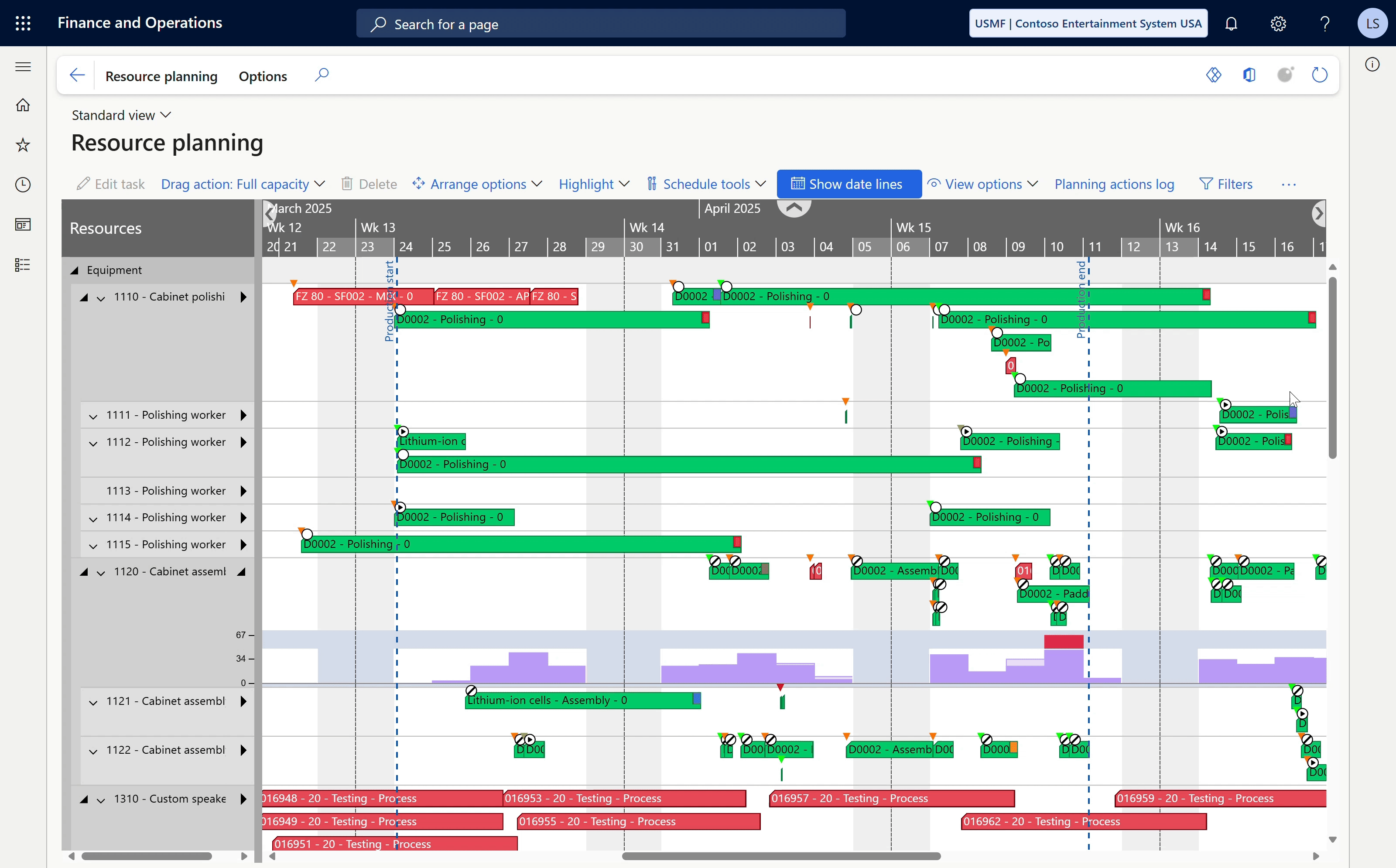1396x868 pixels.
Task: Open the View options dropdown
Action: coord(982,184)
